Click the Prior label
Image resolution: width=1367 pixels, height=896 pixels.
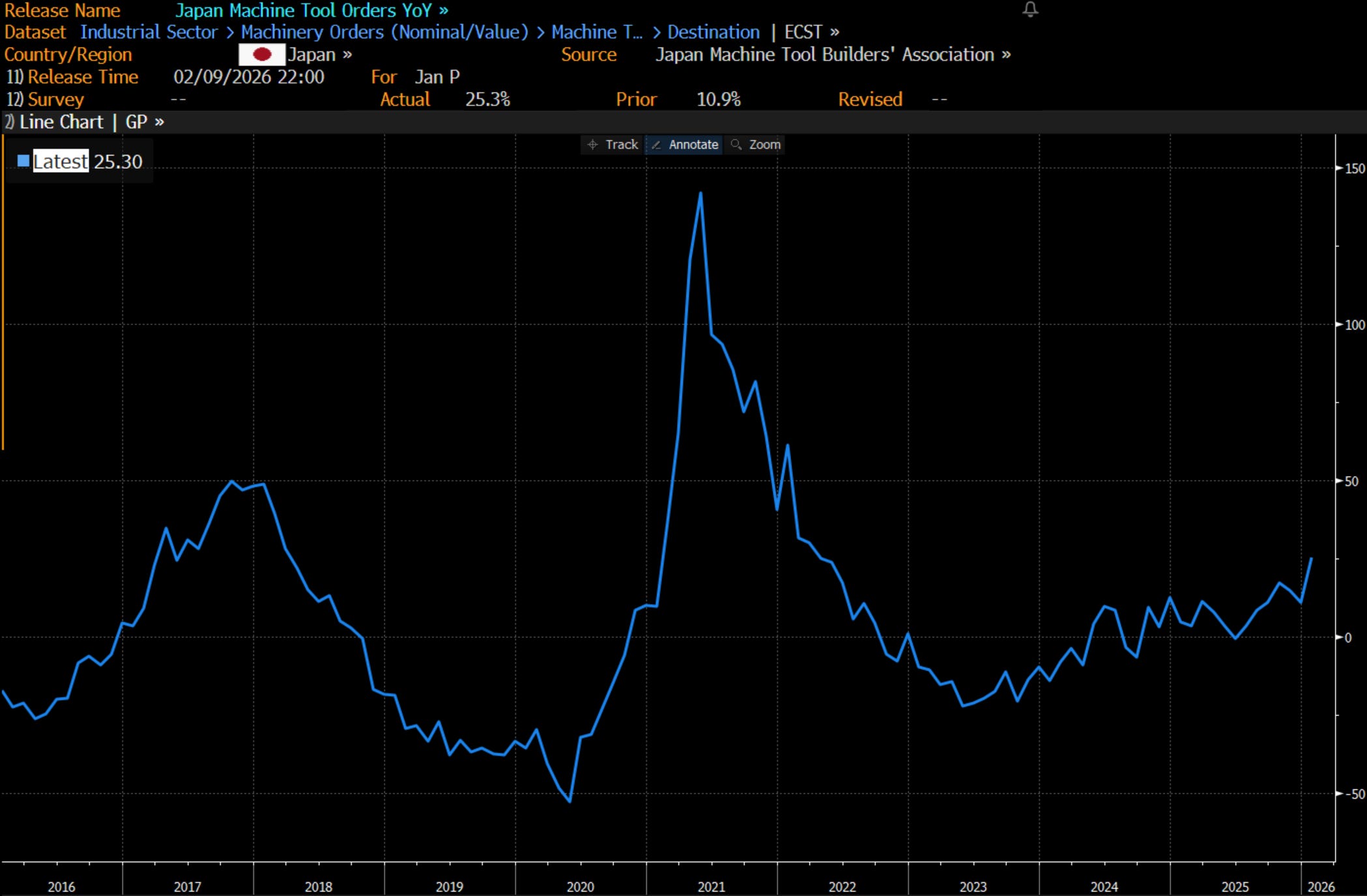[x=636, y=100]
